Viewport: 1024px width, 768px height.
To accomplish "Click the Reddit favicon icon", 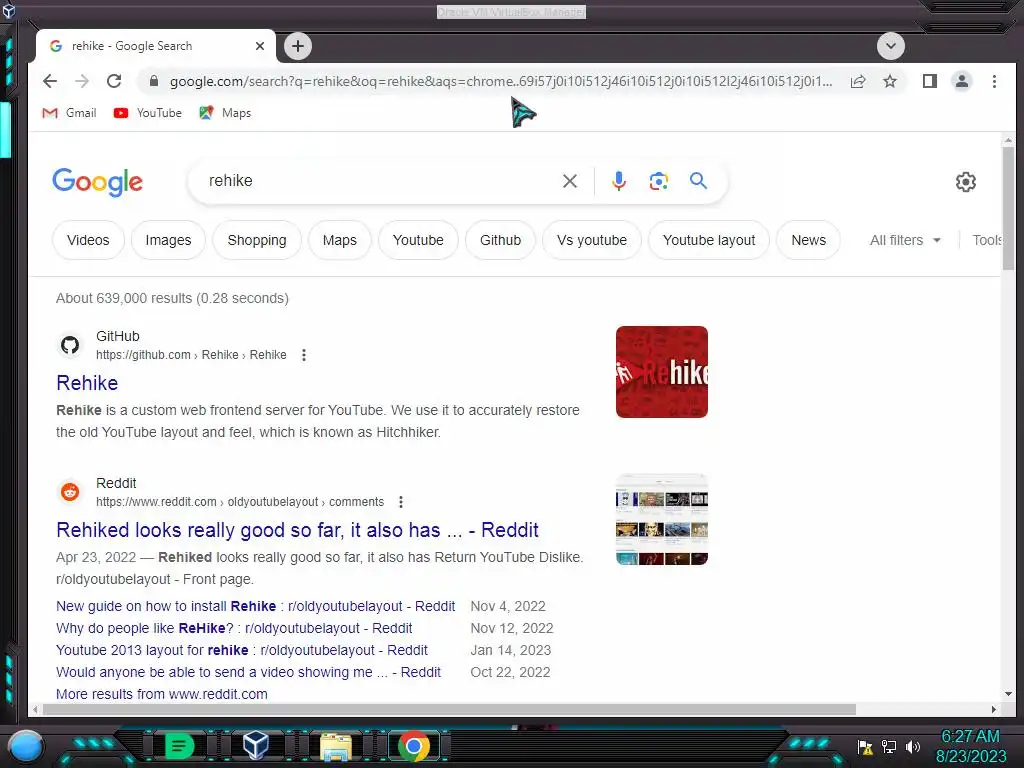I will pos(70,492).
